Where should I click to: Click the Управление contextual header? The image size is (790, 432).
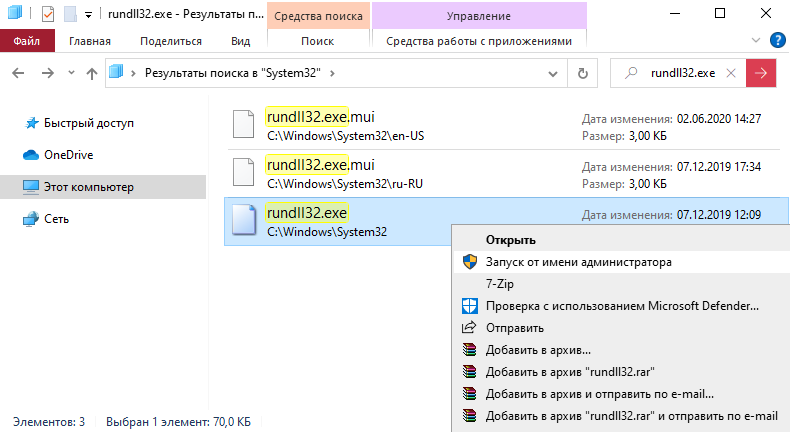pyautogui.click(x=479, y=16)
